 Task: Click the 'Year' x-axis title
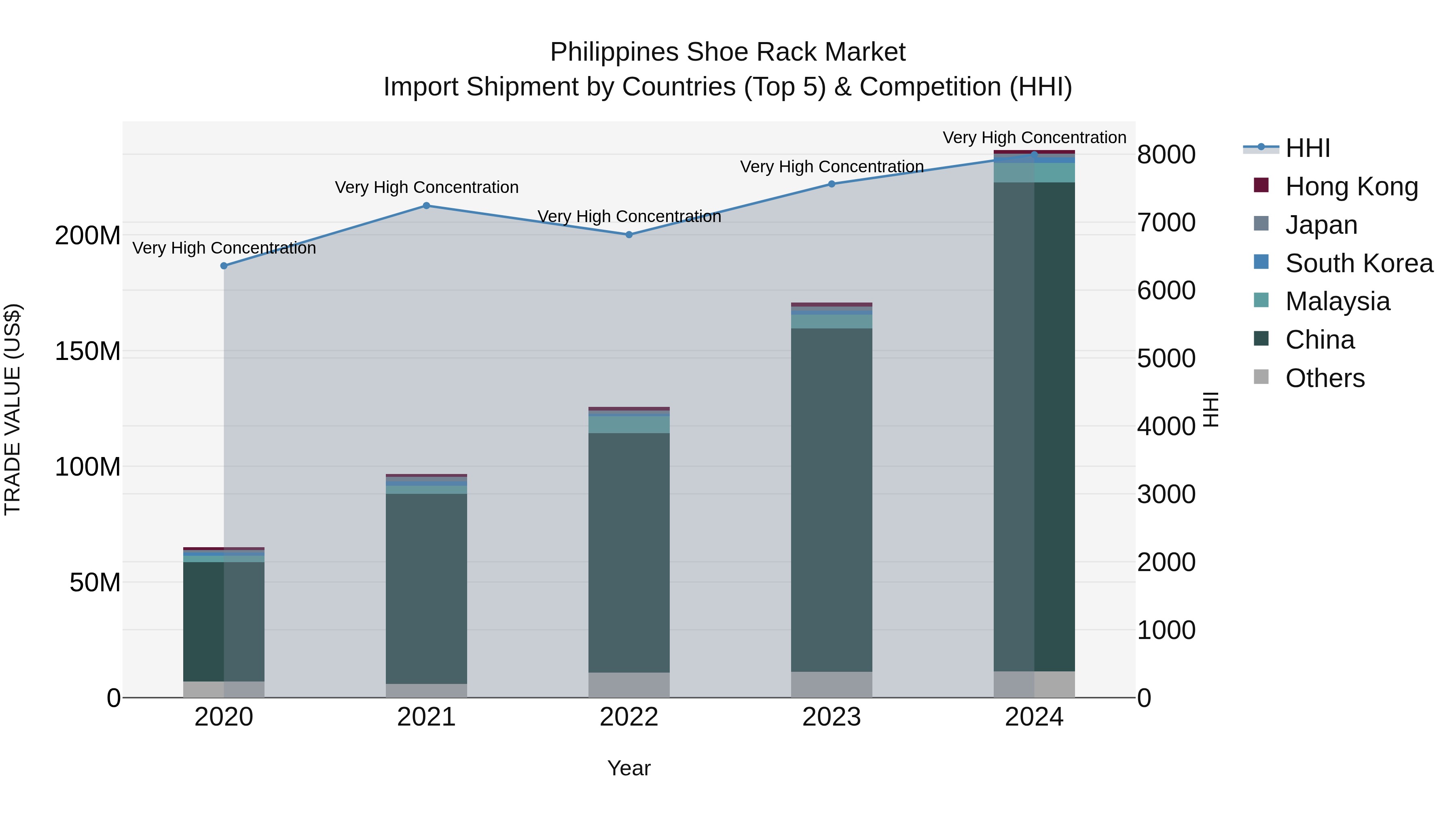(x=629, y=768)
